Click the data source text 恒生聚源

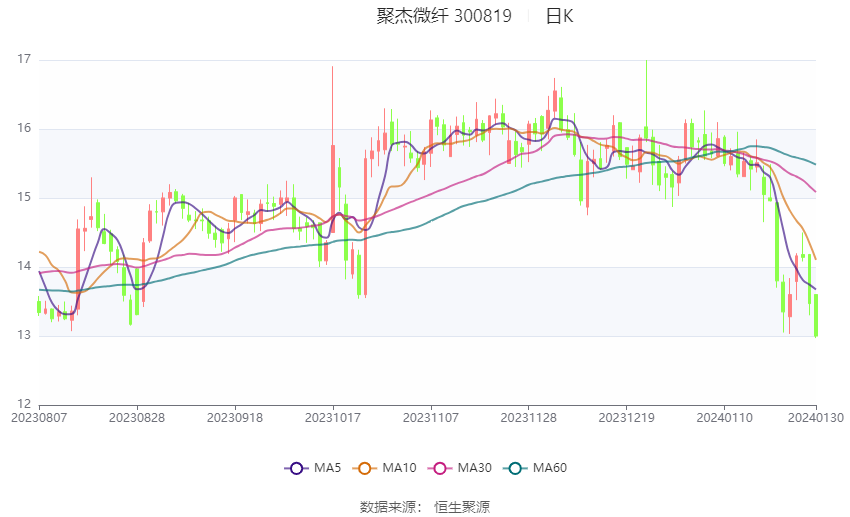point(462,507)
